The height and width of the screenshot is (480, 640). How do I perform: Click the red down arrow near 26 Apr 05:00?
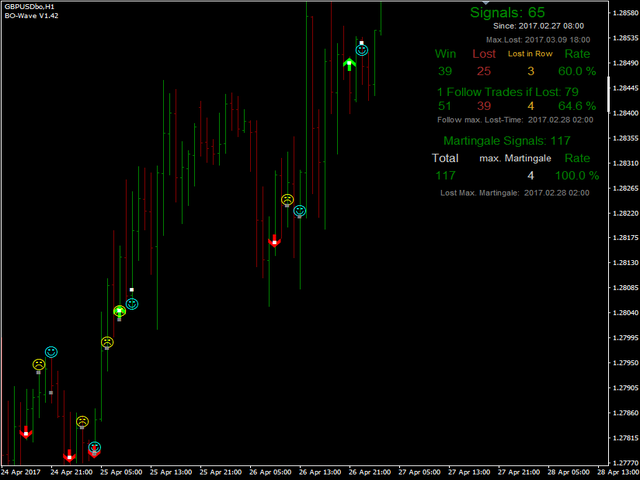click(x=275, y=241)
